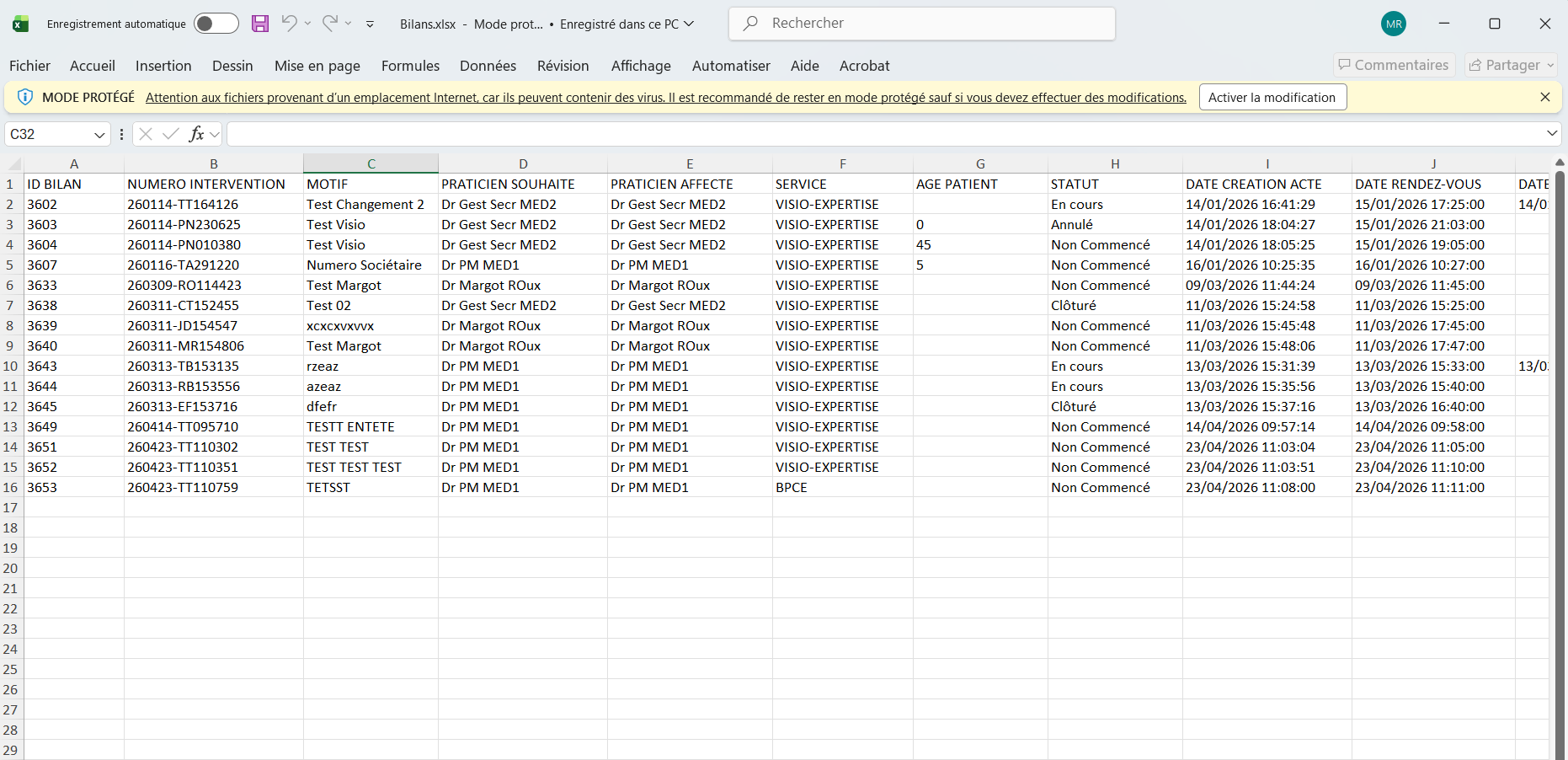Click ID BILAN cell '3649'
Viewport: 1568px width, 760px height.
(x=73, y=426)
